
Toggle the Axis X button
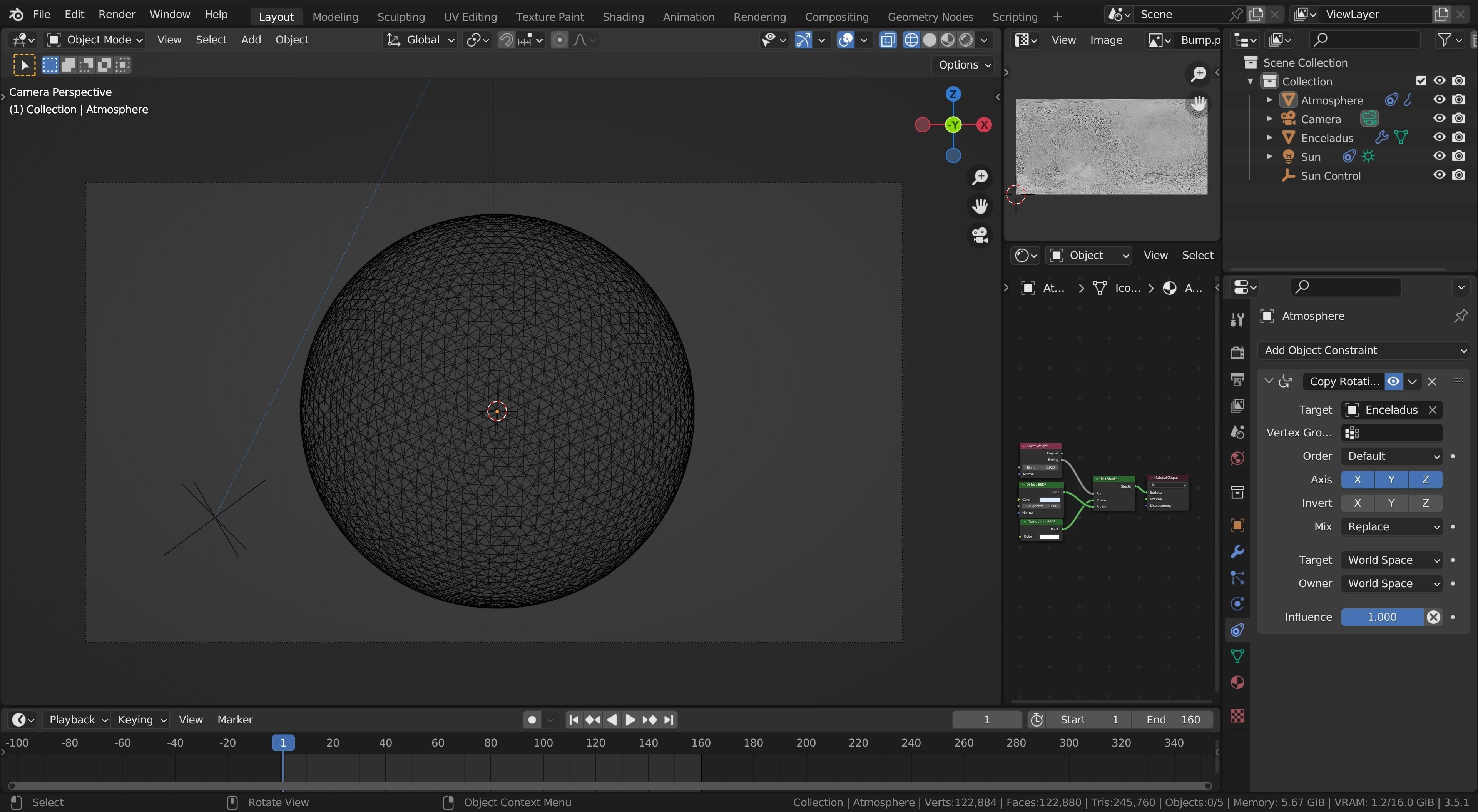[1357, 480]
